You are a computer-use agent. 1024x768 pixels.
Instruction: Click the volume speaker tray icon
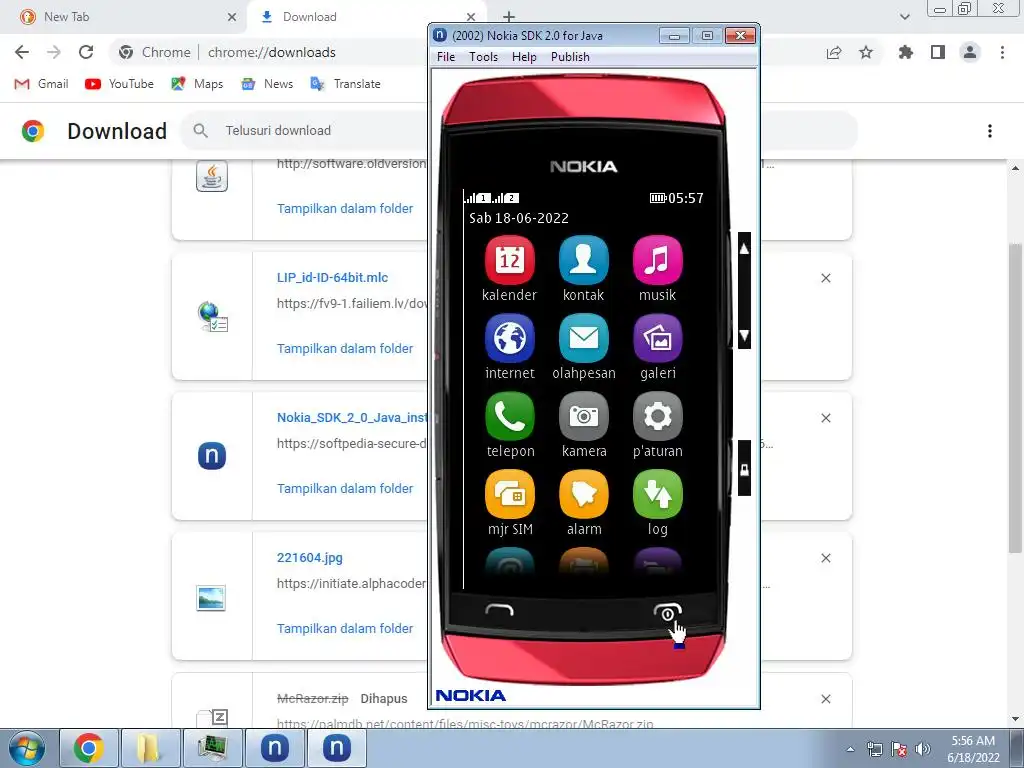pyautogui.click(x=923, y=749)
